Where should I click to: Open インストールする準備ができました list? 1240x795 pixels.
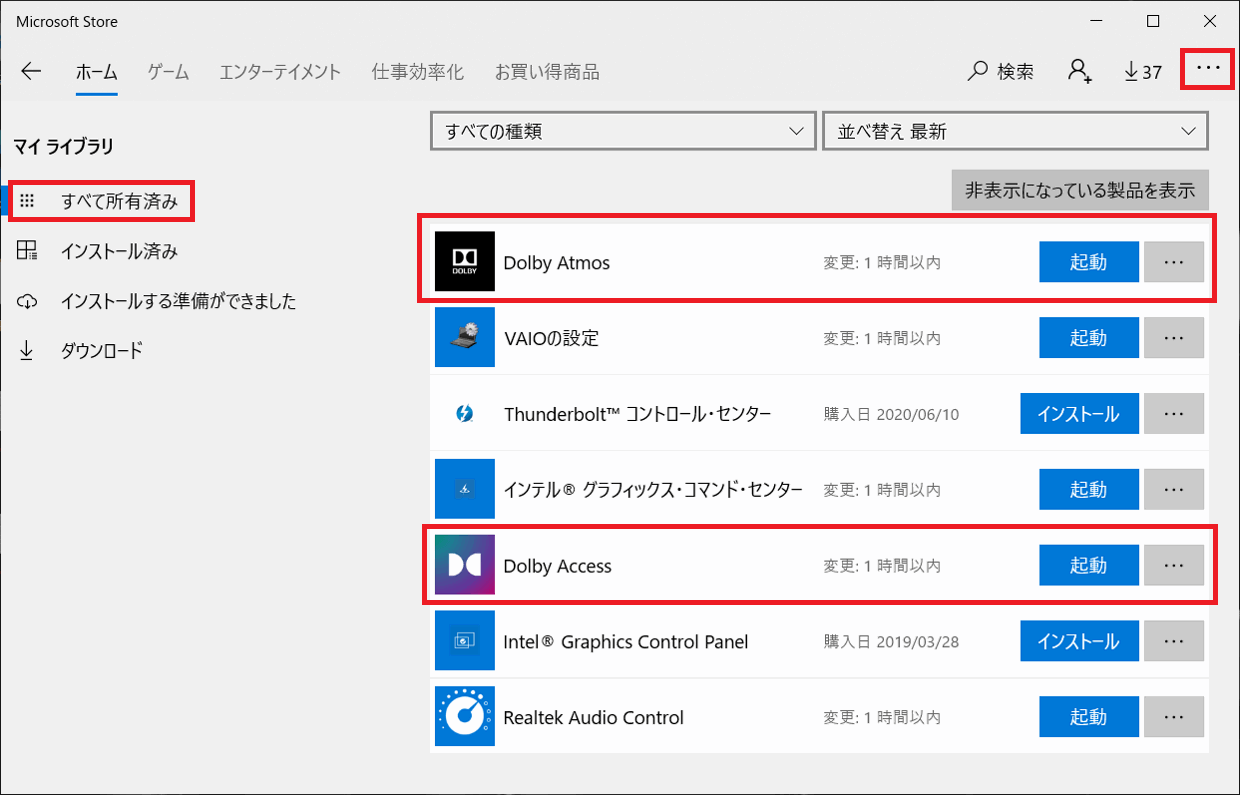158,301
